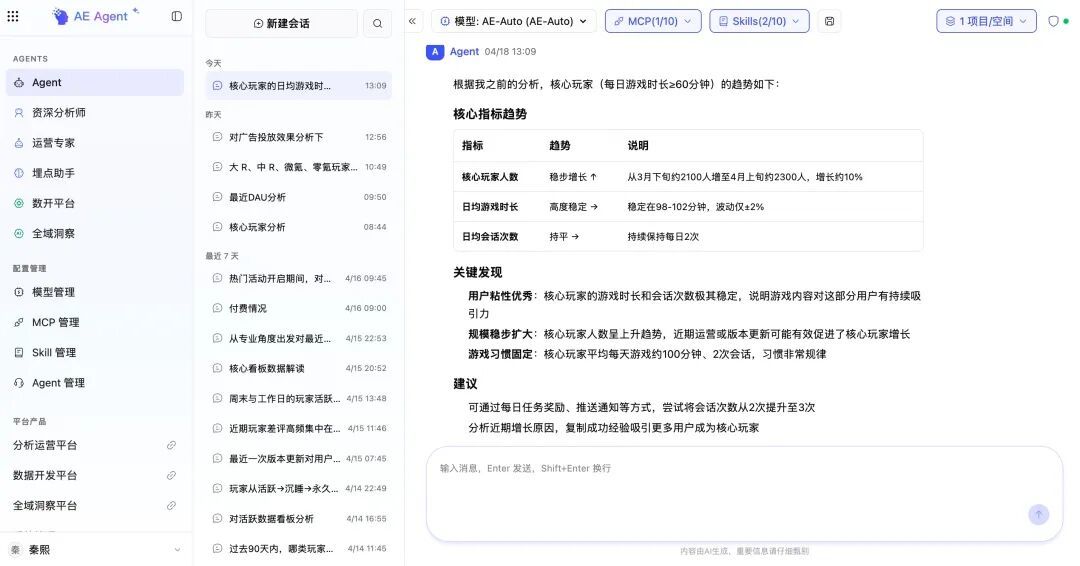The height and width of the screenshot is (566, 1080).
Task: Open conversation 核心玩家的日均游戏时...
Action: point(298,86)
